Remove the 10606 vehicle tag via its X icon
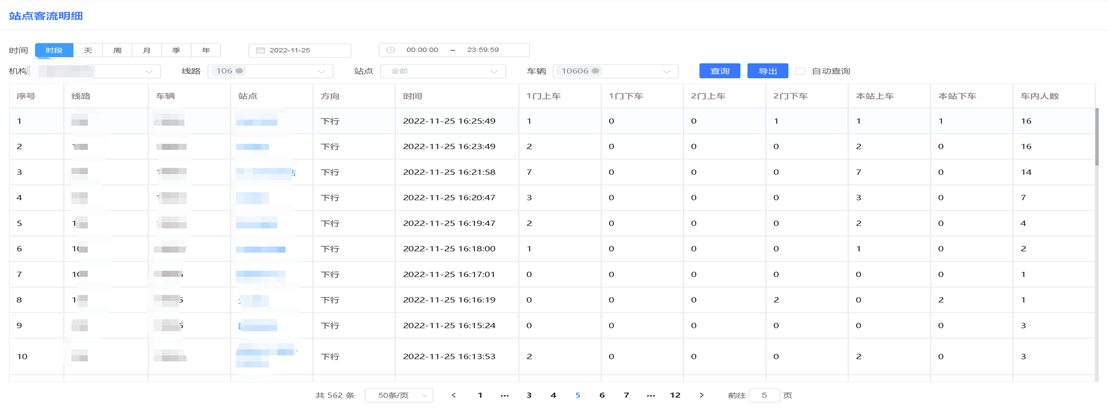 pyautogui.click(x=596, y=71)
